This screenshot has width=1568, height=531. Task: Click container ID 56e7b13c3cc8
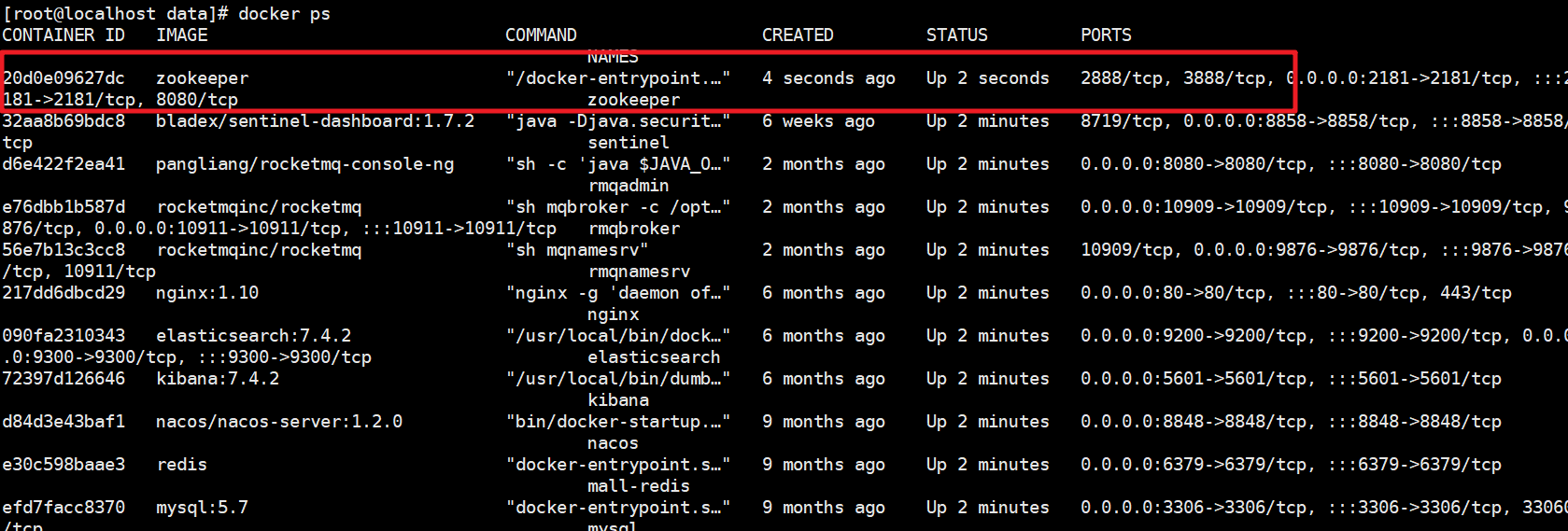pyautogui.click(x=64, y=250)
